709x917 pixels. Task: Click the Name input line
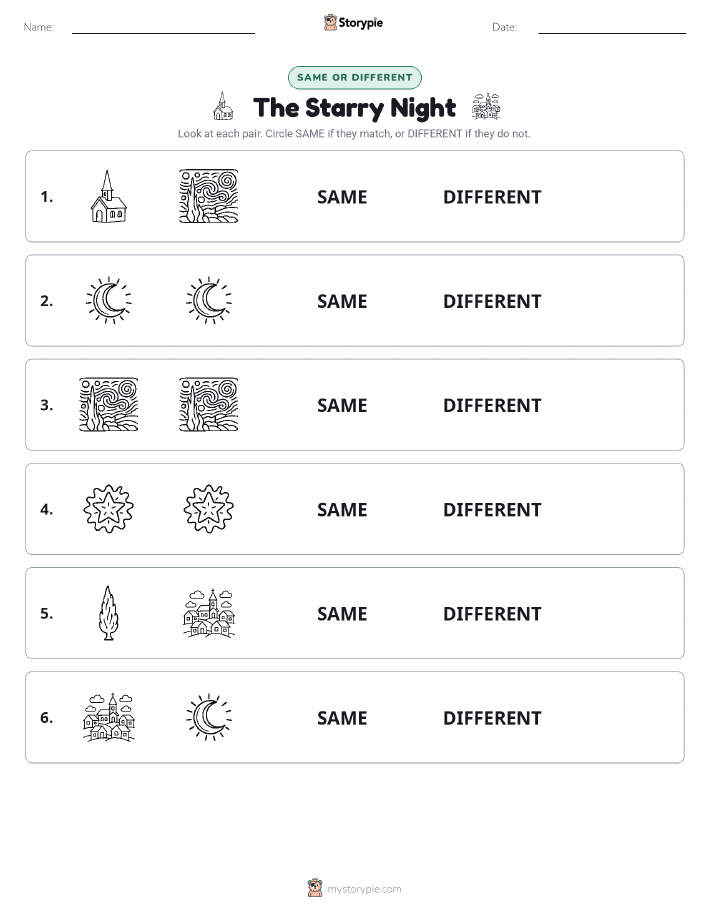(x=163, y=27)
